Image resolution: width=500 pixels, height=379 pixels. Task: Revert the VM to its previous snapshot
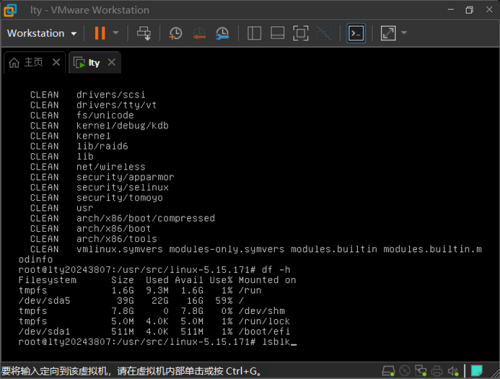(x=199, y=33)
